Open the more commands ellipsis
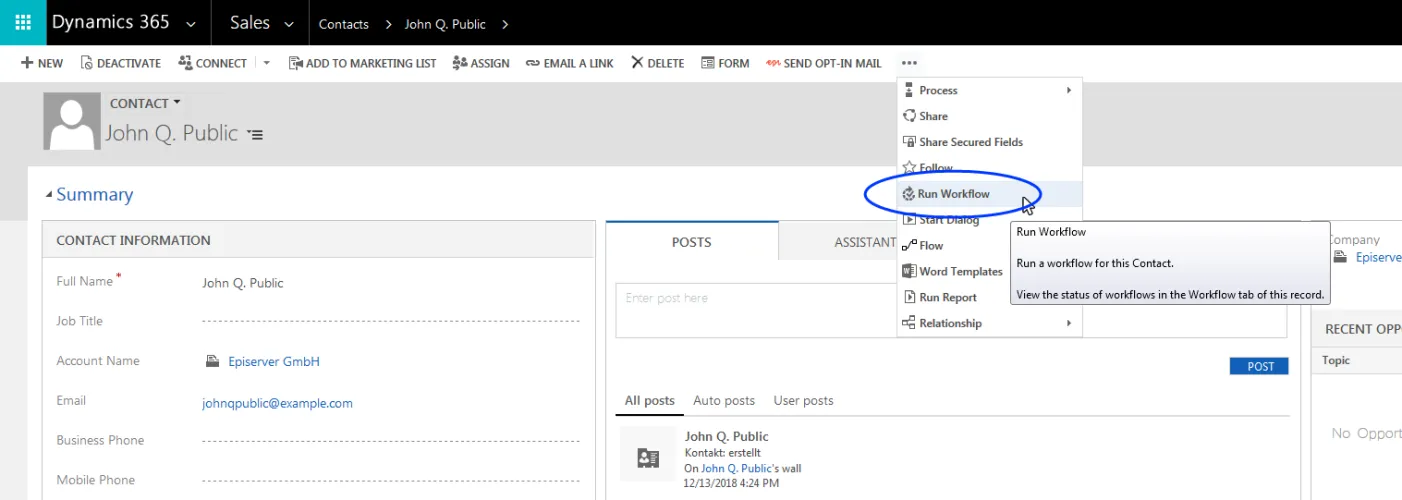The image size is (1402, 500). pos(909,63)
